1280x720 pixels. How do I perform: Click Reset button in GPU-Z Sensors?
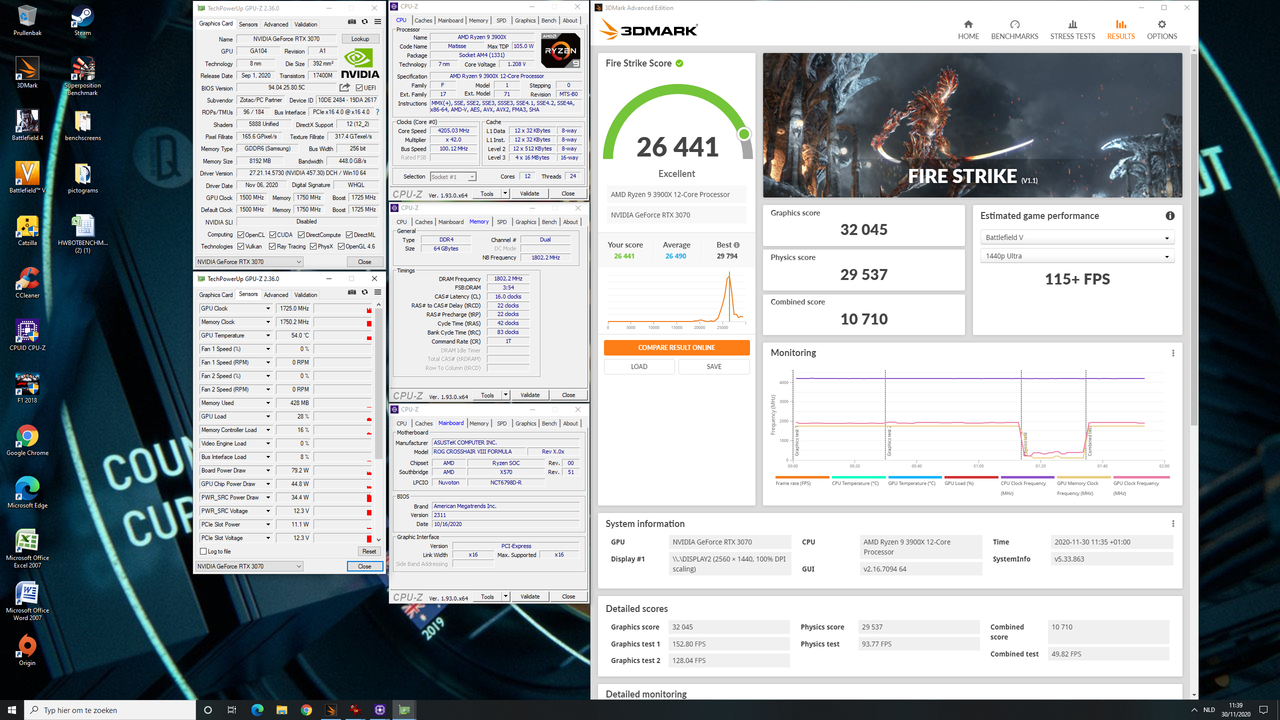point(369,551)
